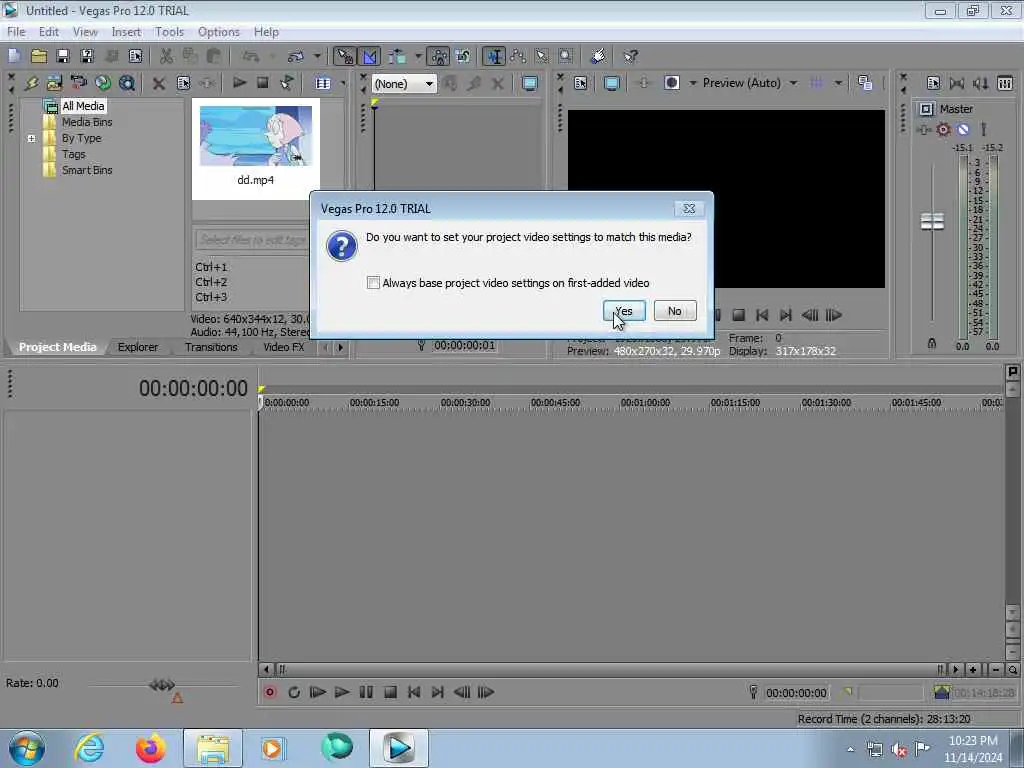This screenshot has width=1024, height=768.
Task: Click No in Vegas Pro dialog
Action: pos(675,311)
